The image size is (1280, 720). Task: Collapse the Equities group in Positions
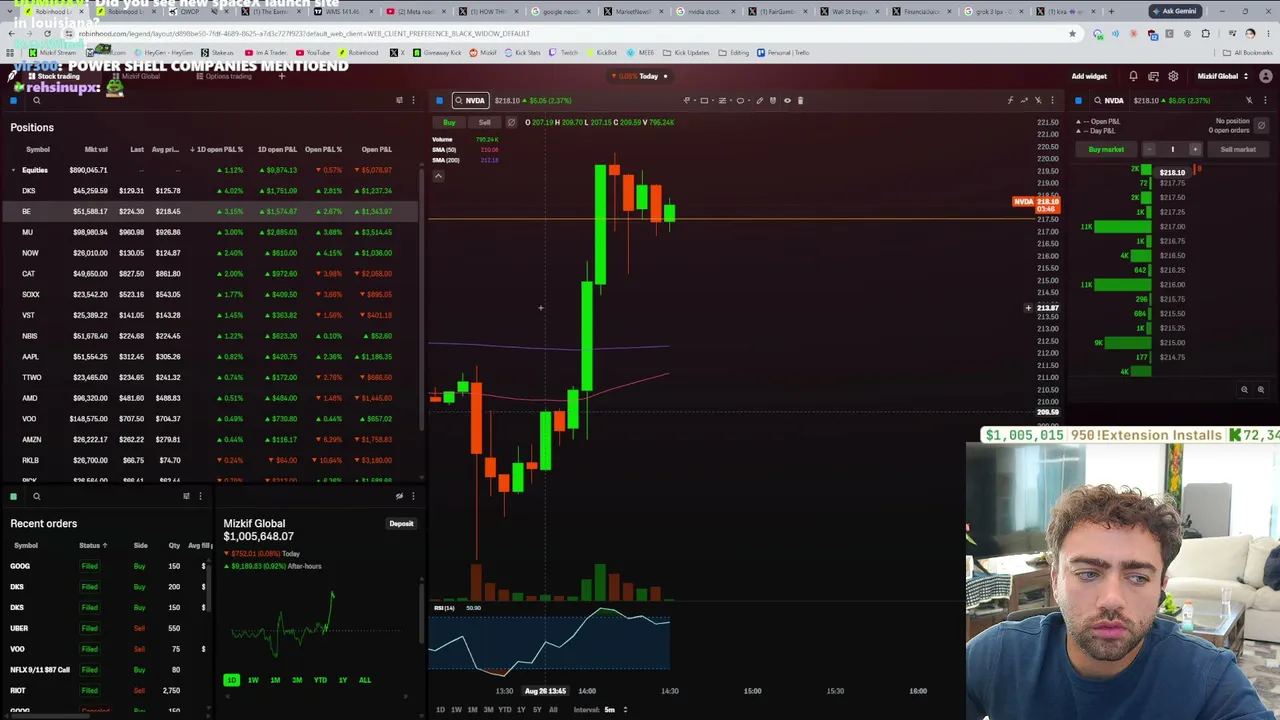click(13, 170)
